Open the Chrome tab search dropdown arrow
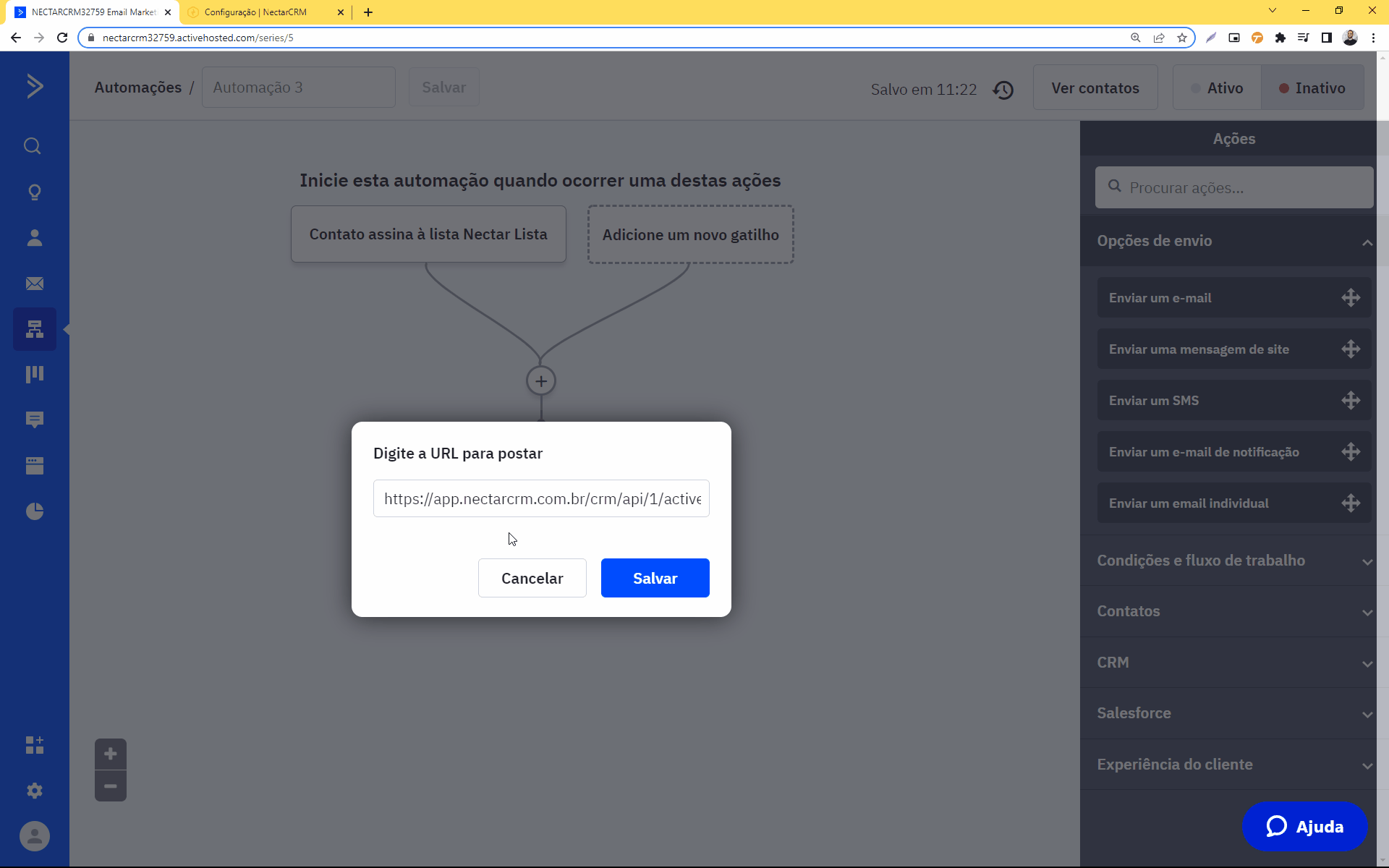Screen dimensions: 1389x868 click(1273, 11)
